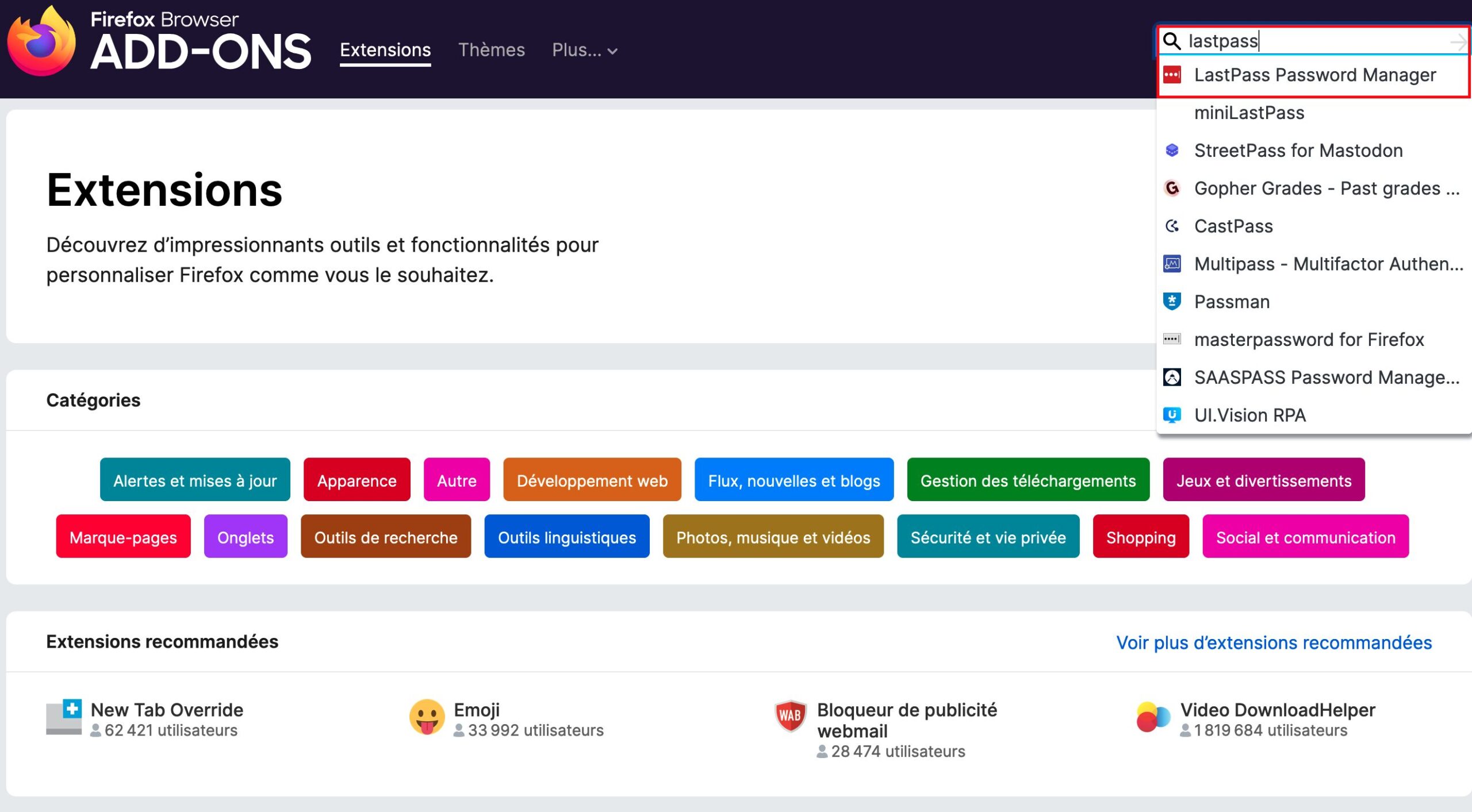Open the Apparence category
The image size is (1472, 812).
point(357,480)
